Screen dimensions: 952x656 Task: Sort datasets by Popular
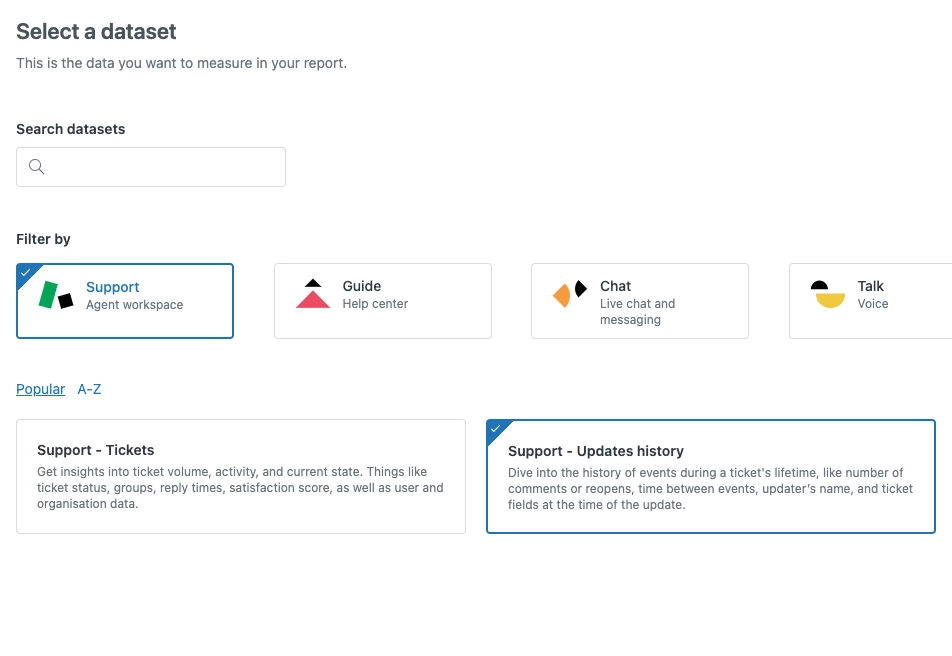(x=40, y=389)
